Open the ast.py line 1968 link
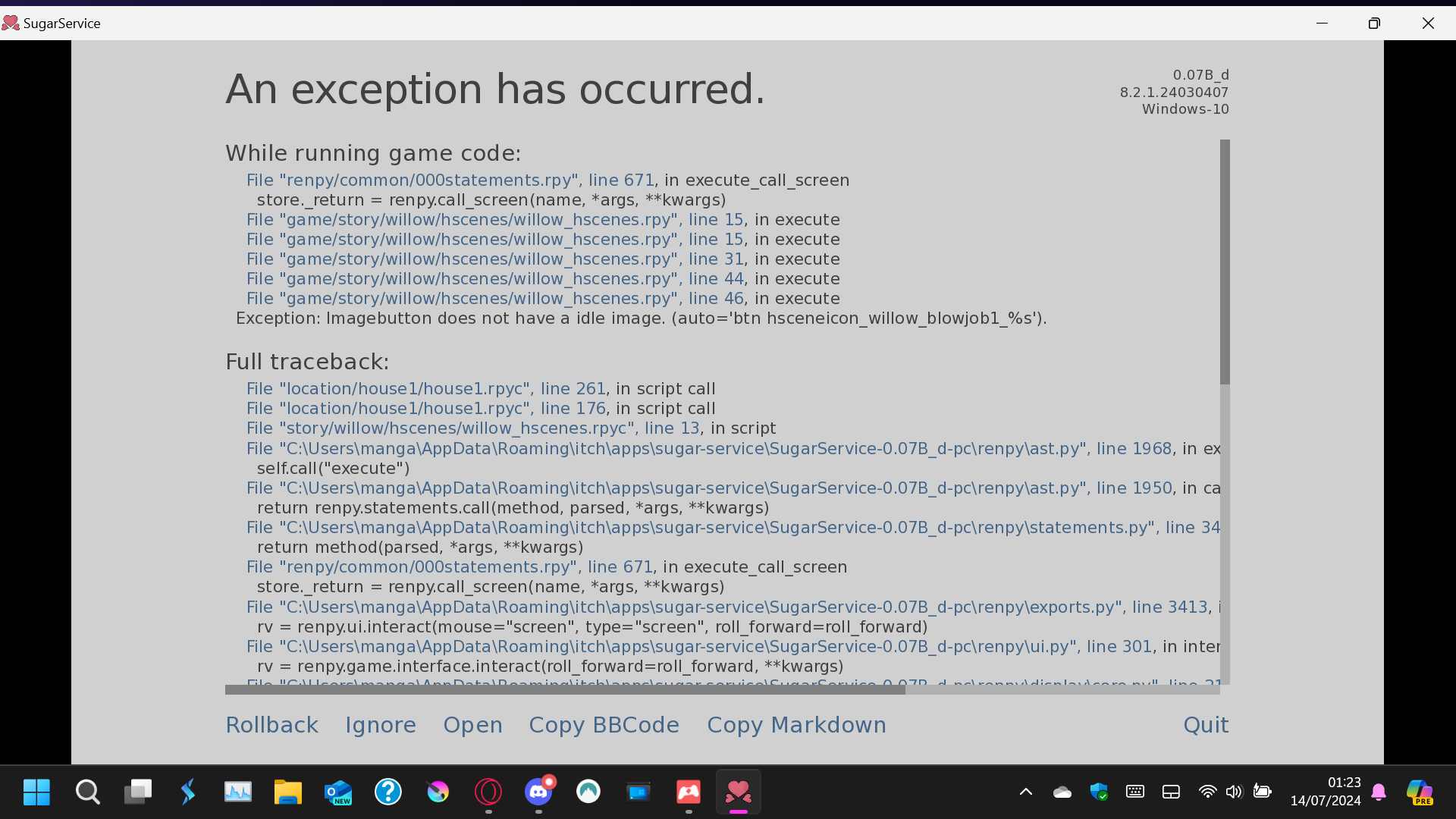1456x819 pixels. pyautogui.click(x=709, y=449)
